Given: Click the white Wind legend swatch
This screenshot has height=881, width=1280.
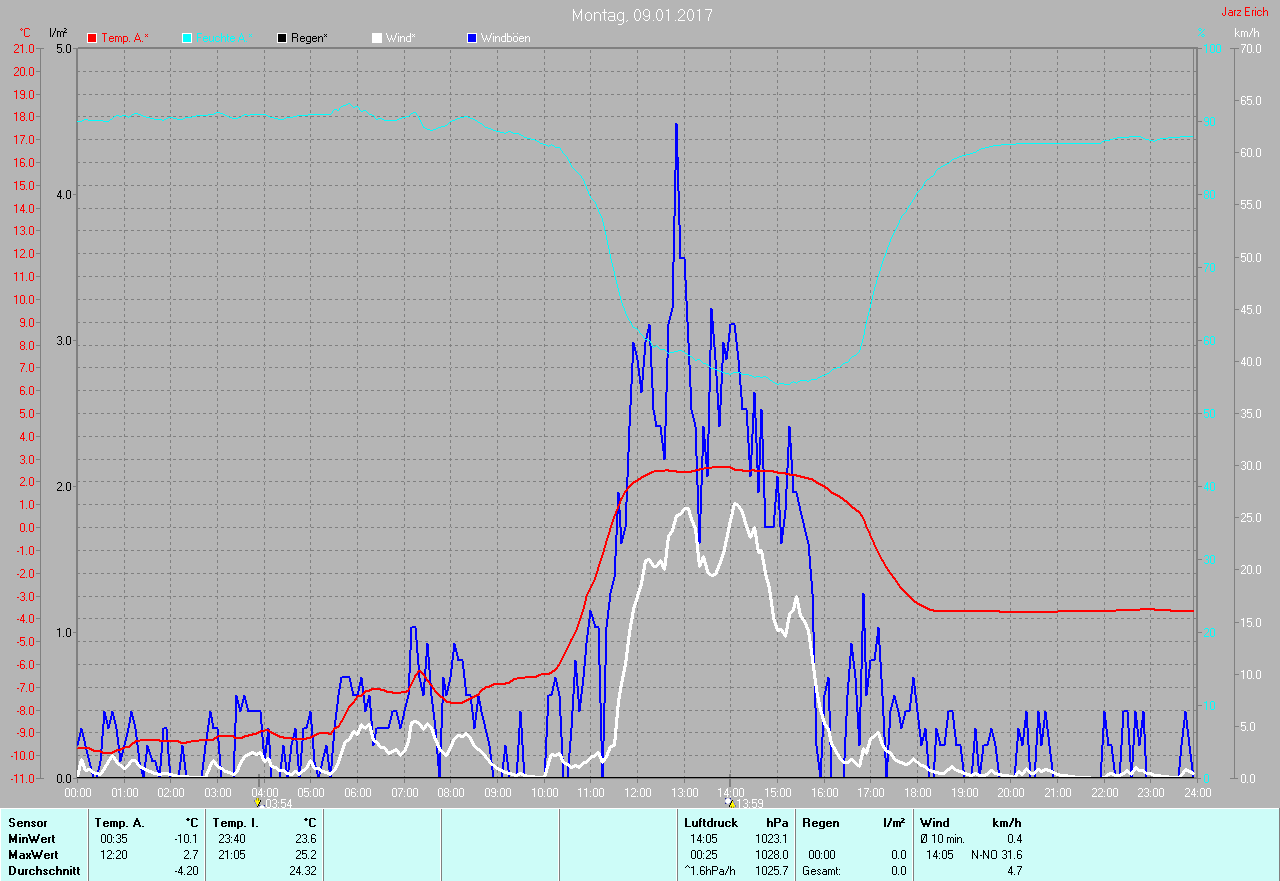Looking at the screenshot, I should [x=377, y=38].
